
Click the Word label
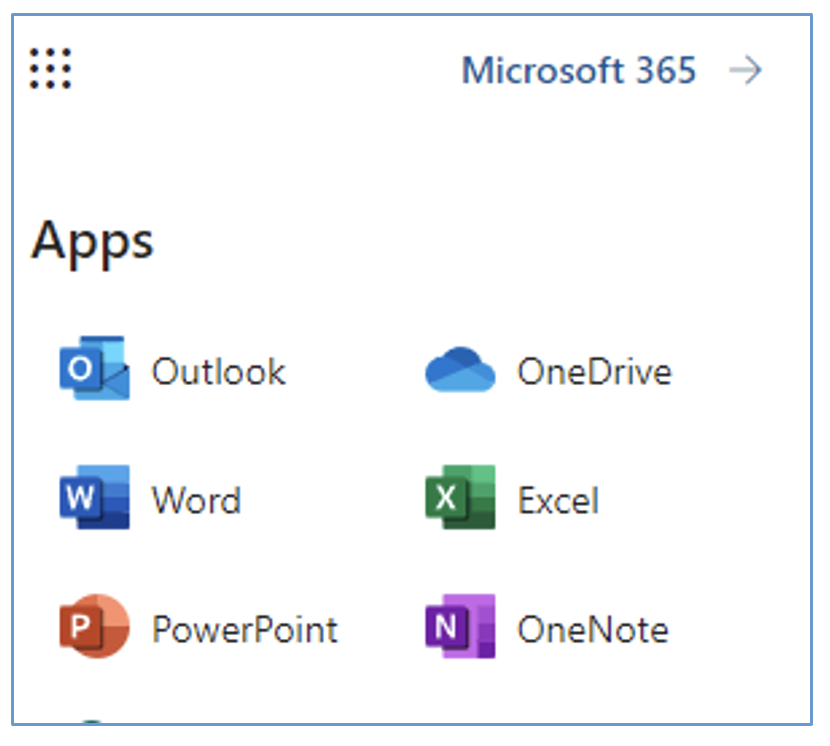tap(196, 500)
